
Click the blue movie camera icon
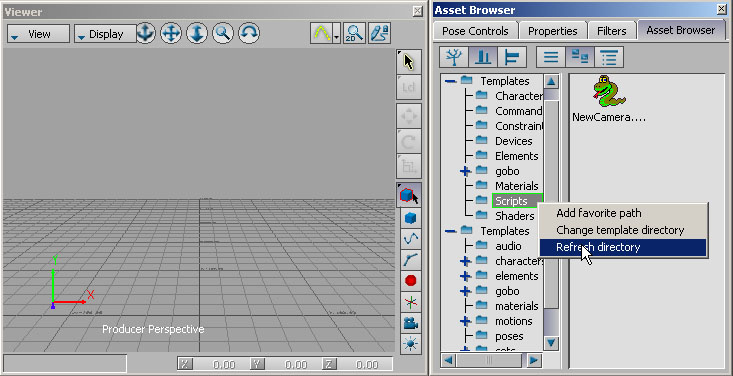(x=410, y=323)
